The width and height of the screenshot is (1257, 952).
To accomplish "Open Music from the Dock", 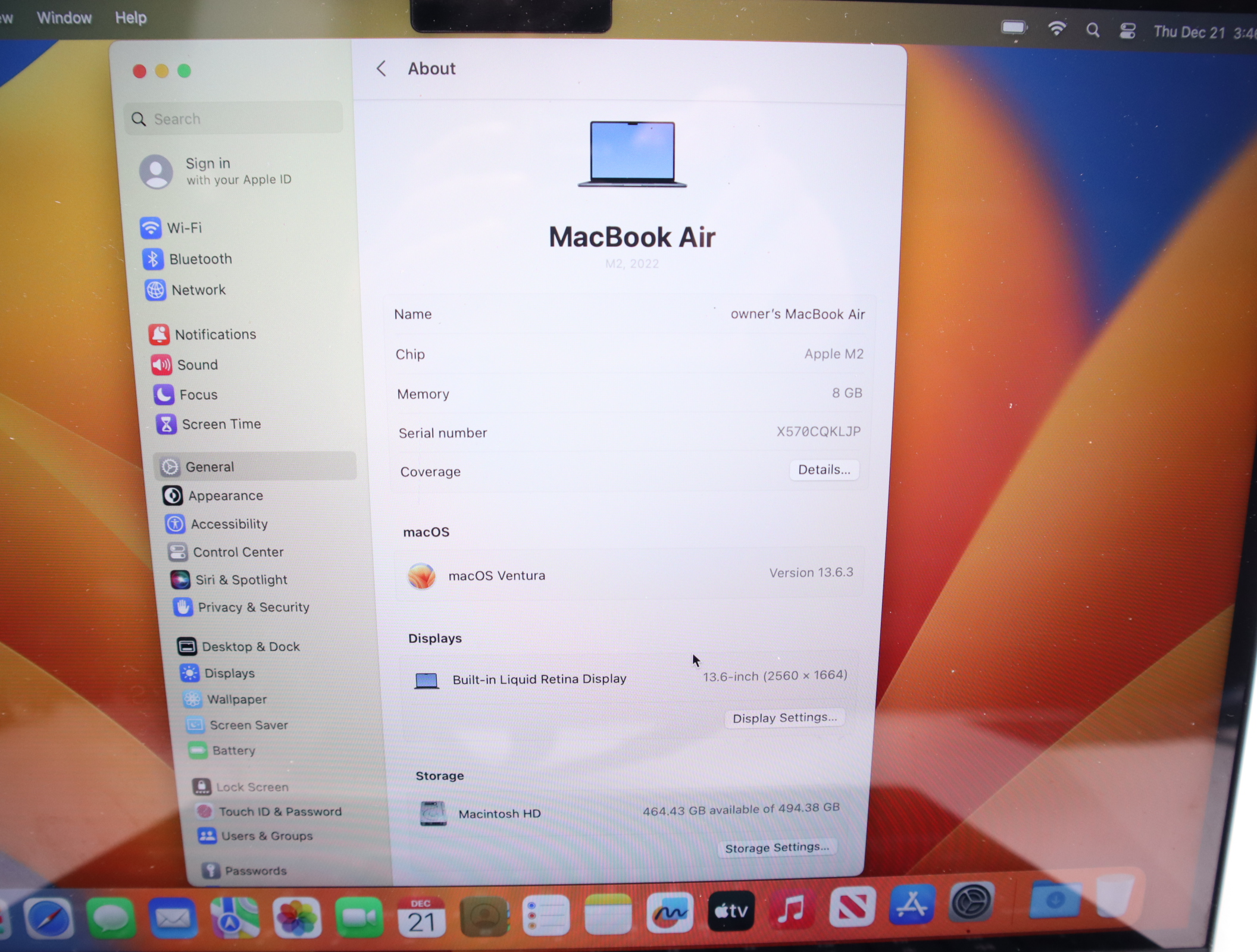I will [x=791, y=909].
